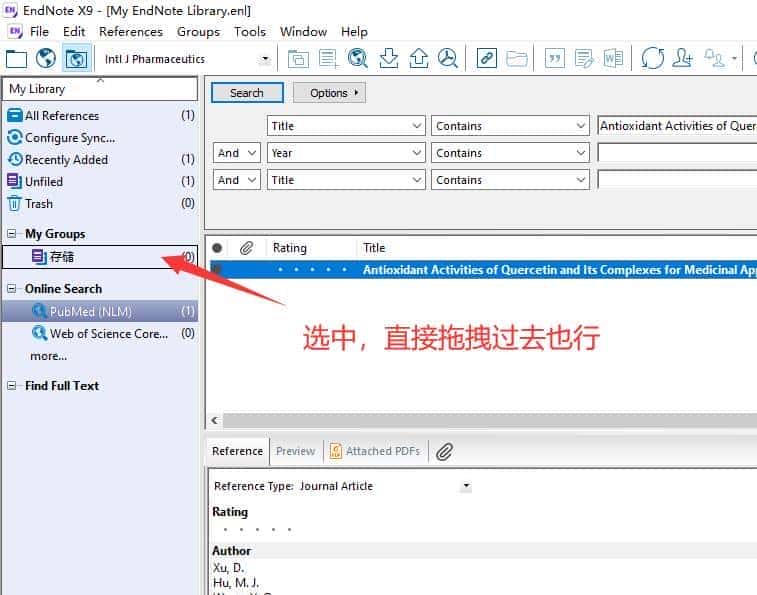Open third row Title field dropdown

click(x=346, y=180)
